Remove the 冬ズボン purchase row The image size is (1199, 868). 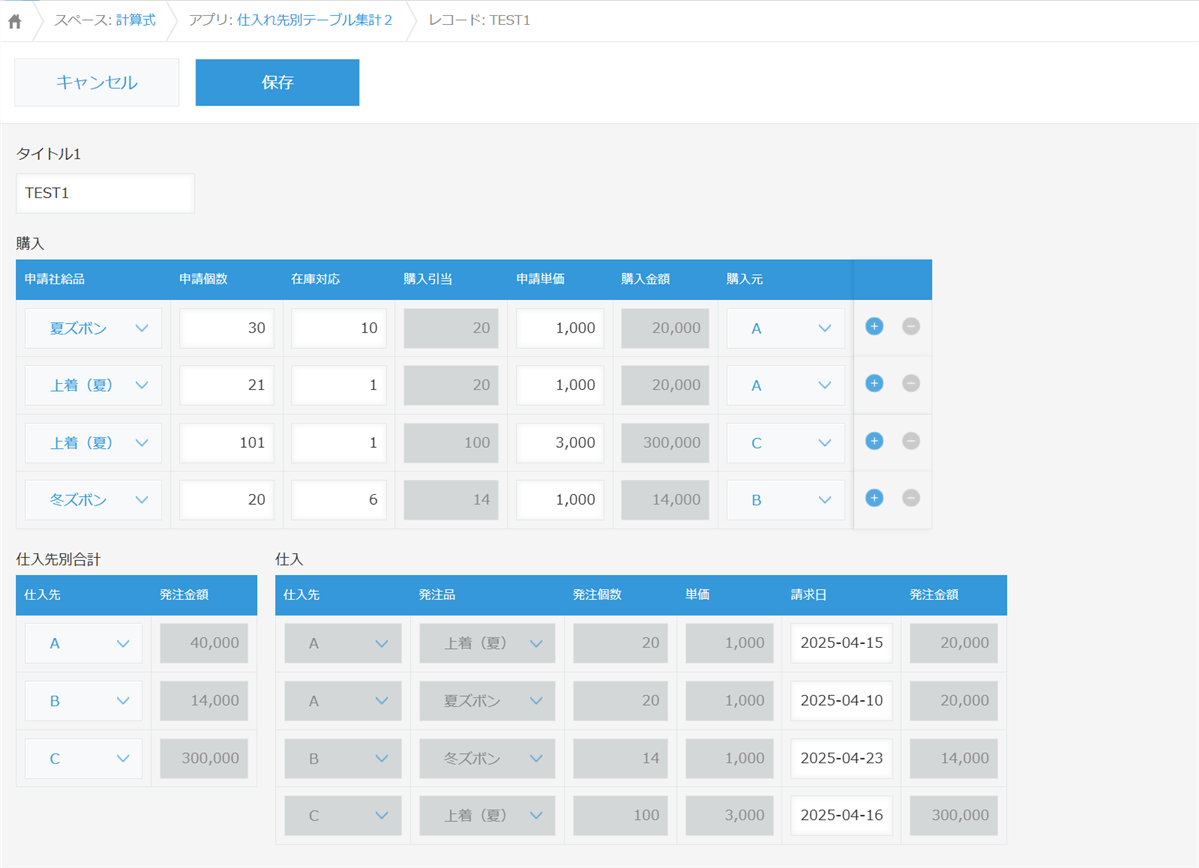(911, 498)
